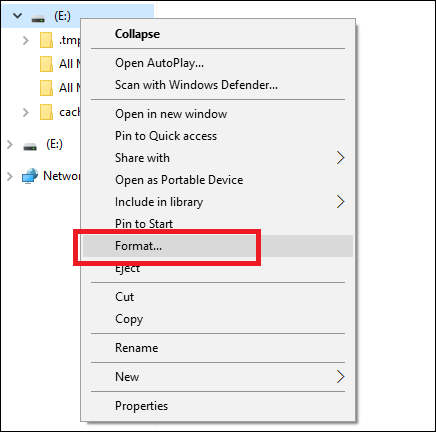Click the Network icon in tree
The height and width of the screenshot is (432, 436).
click(x=30, y=176)
